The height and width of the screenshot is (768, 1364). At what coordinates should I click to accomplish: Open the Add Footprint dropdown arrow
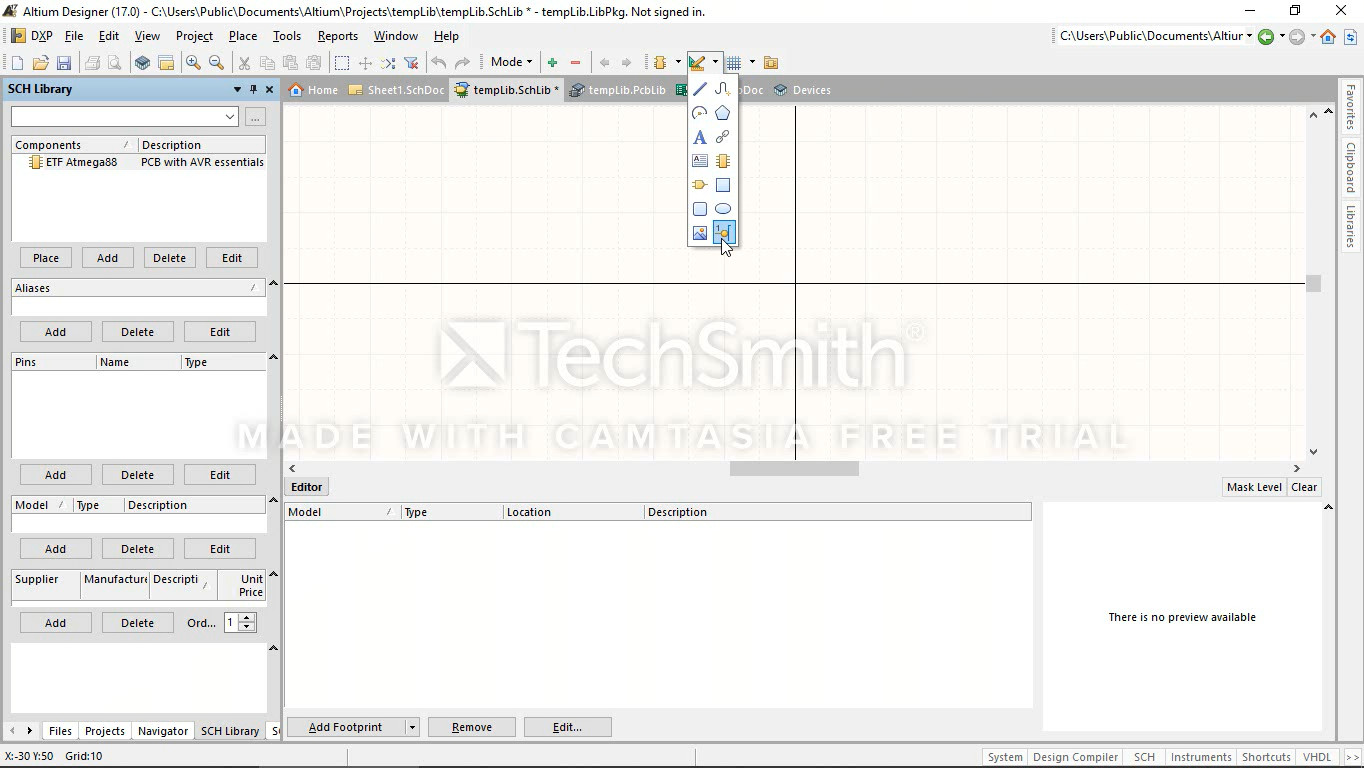click(x=411, y=727)
